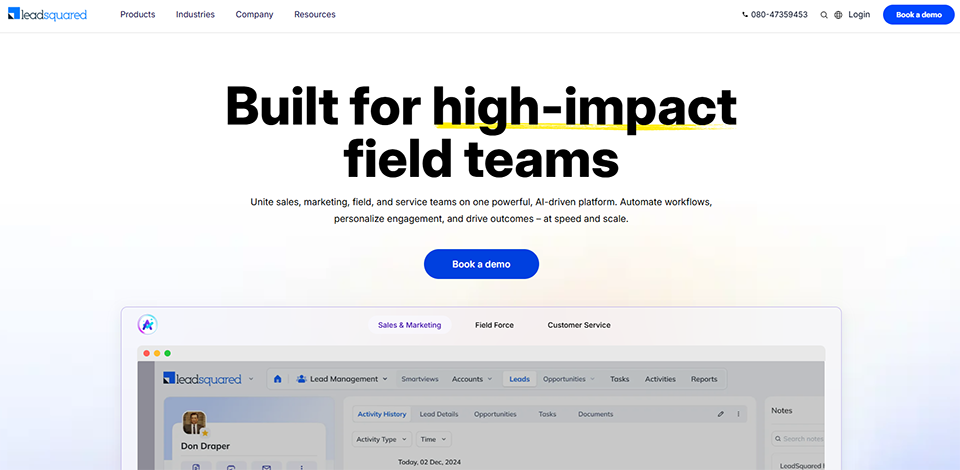Click the Notes panel heading

(x=781, y=411)
